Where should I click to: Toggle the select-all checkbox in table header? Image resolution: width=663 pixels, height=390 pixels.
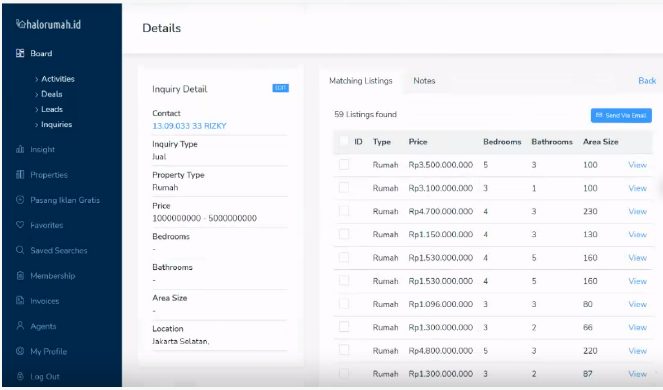pos(344,141)
